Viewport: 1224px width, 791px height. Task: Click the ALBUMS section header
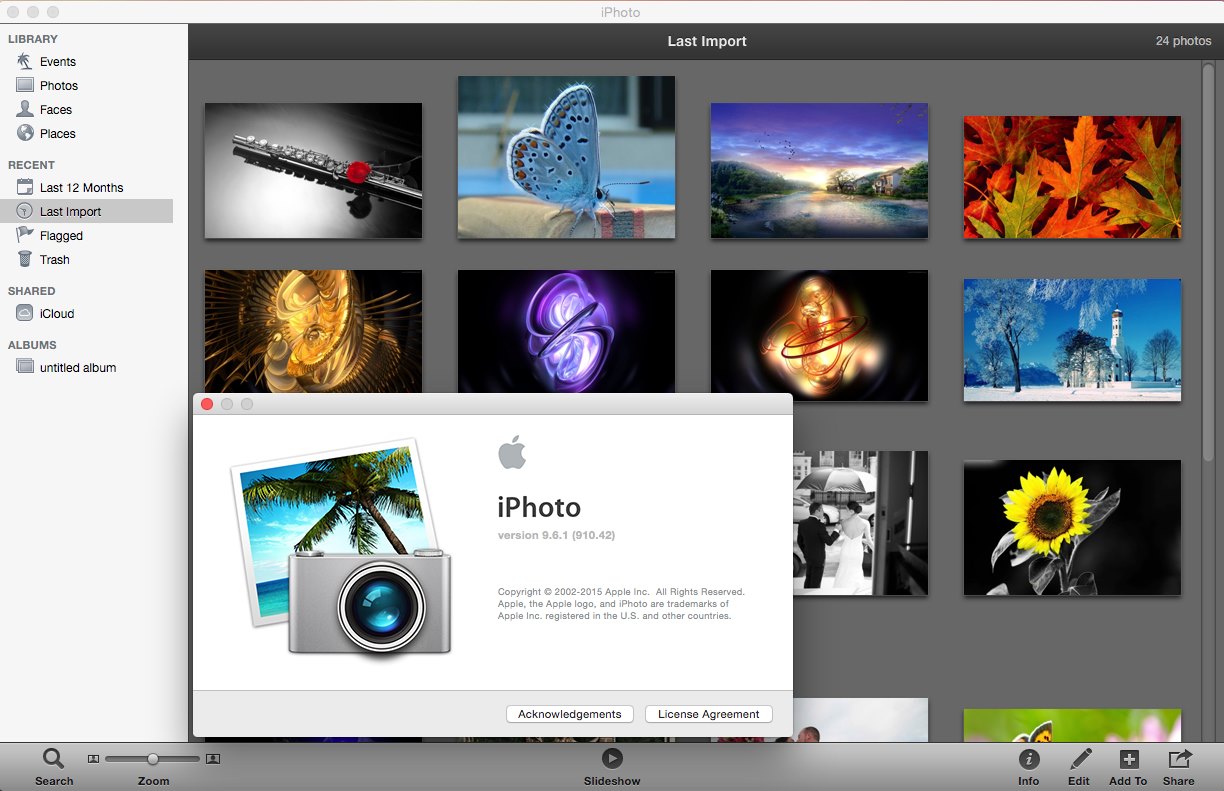point(33,345)
